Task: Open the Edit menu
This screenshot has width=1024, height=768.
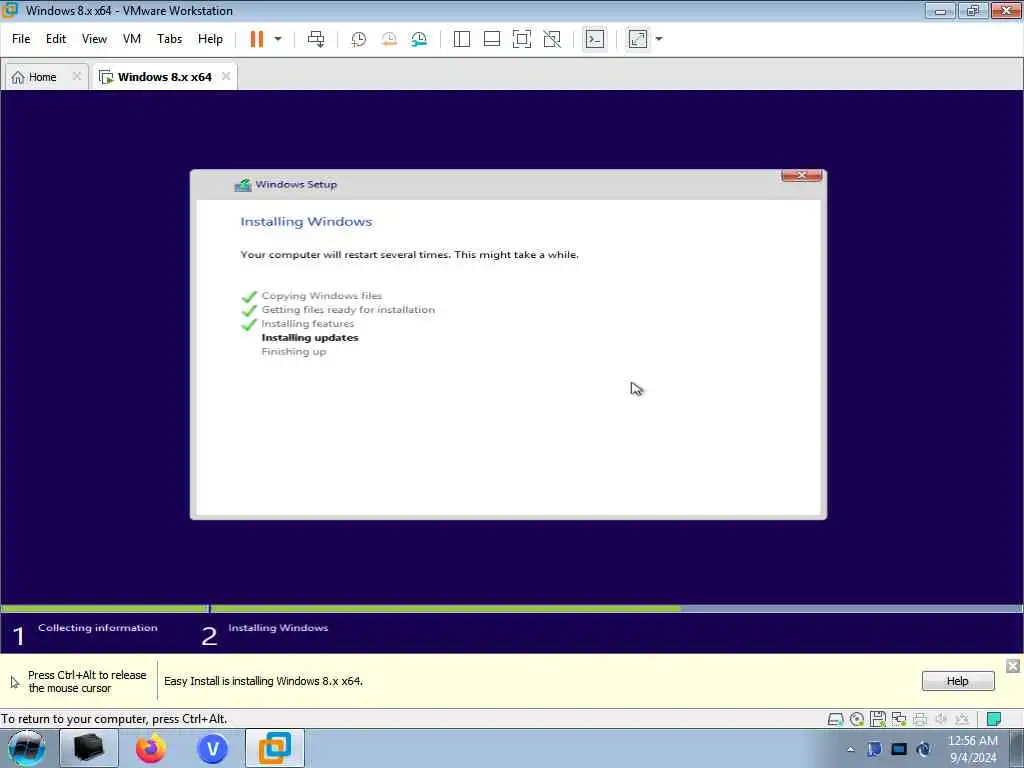Action: tap(56, 39)
